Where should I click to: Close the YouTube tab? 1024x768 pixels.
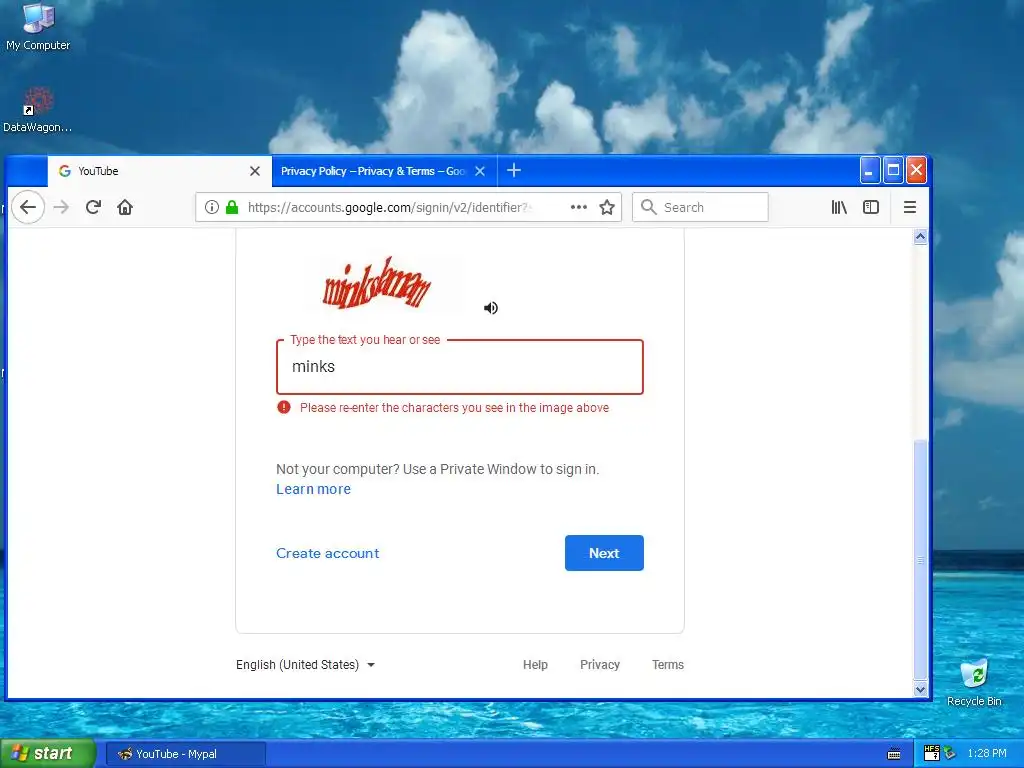tap(255, 171)
